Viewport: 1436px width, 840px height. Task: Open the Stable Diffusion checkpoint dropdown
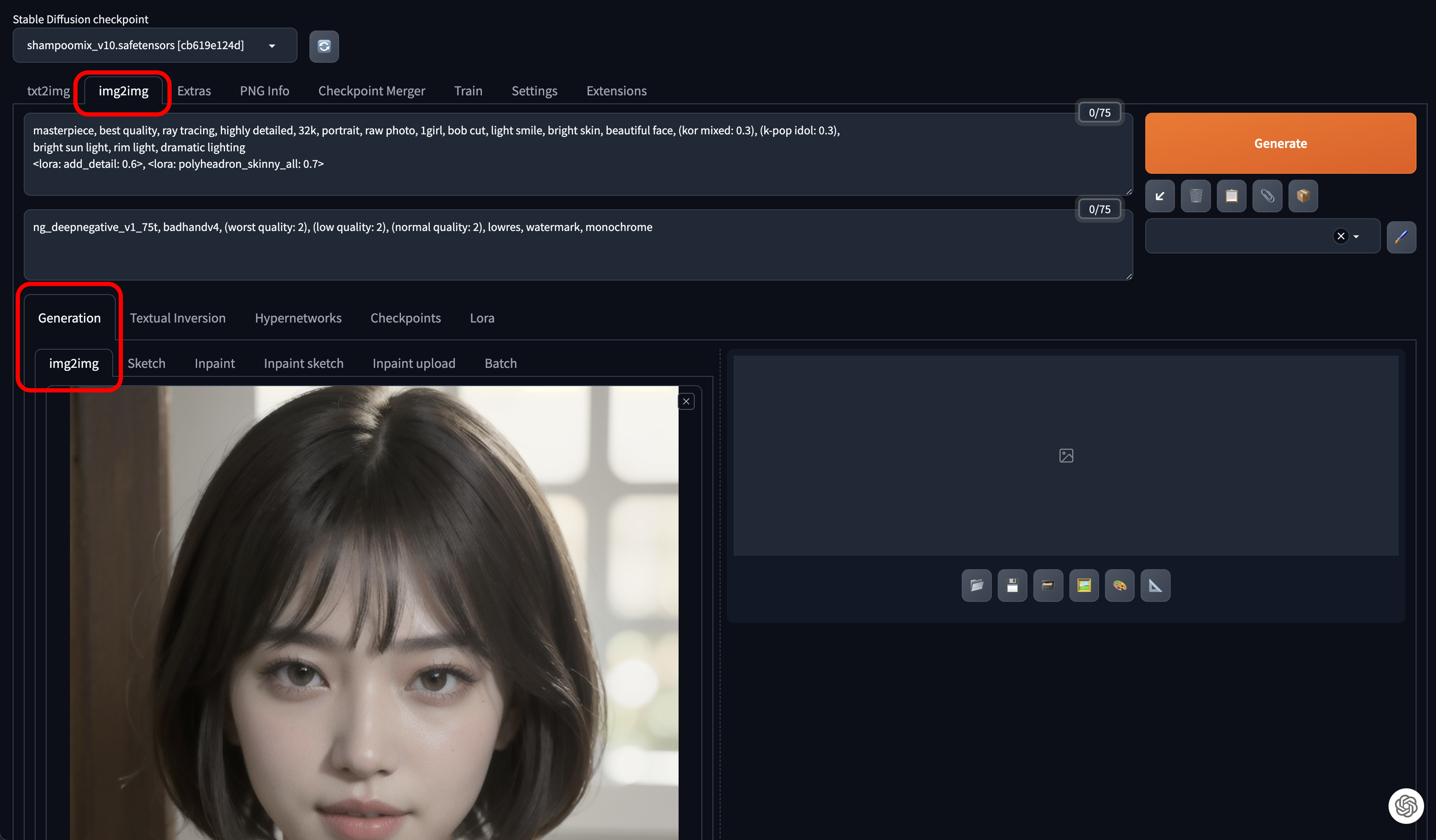pos(154,46)
